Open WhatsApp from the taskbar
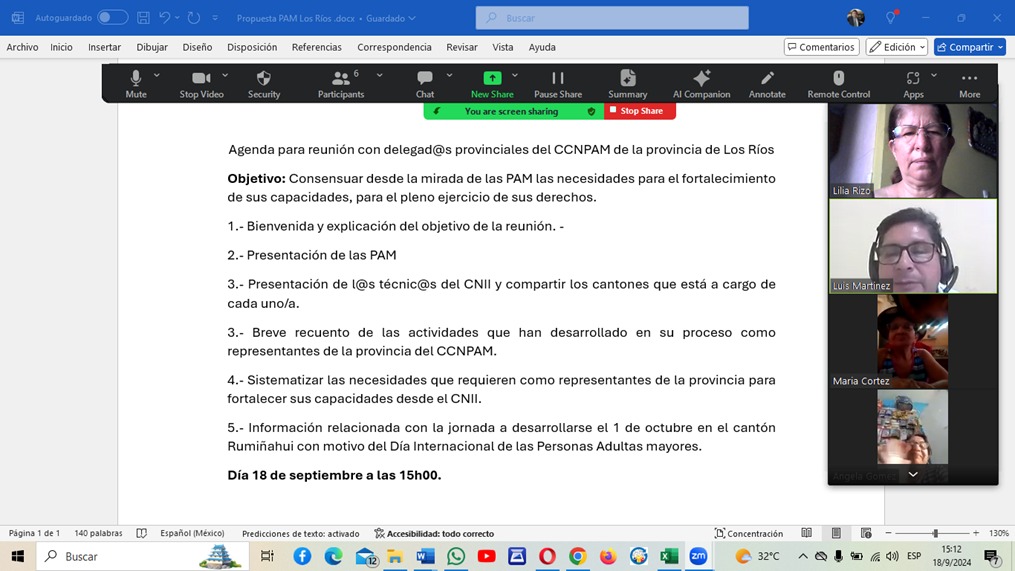This screenshot has height=571, width=1015. (x=456, y=556)
